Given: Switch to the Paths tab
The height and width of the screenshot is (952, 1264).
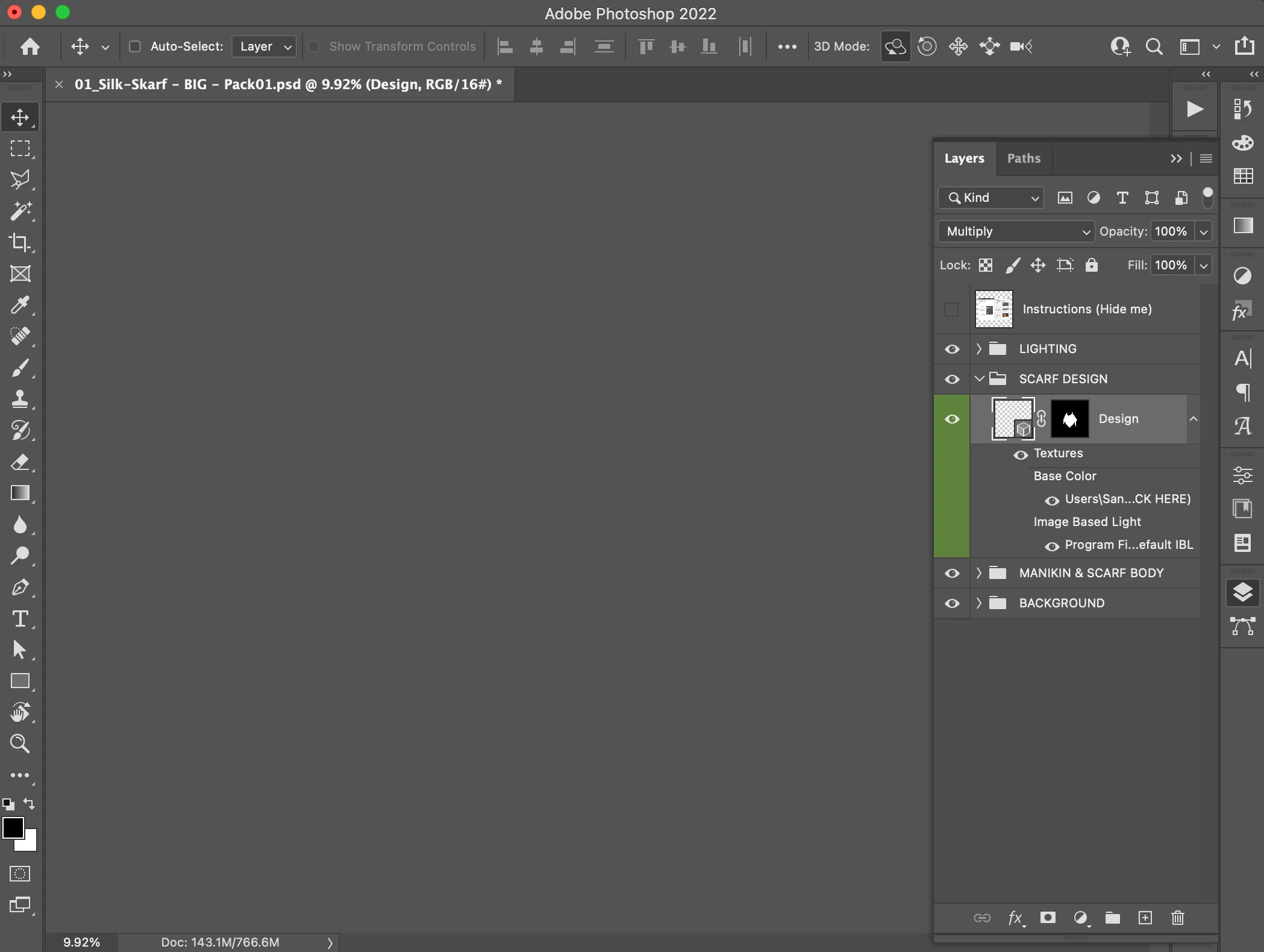Looking at the screenshot, I should (x=1024, y=158).
